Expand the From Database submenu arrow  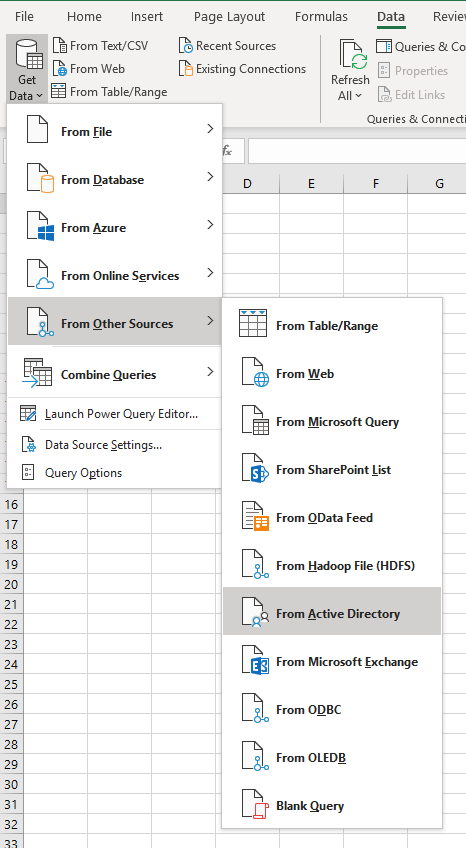click(210, 177)
